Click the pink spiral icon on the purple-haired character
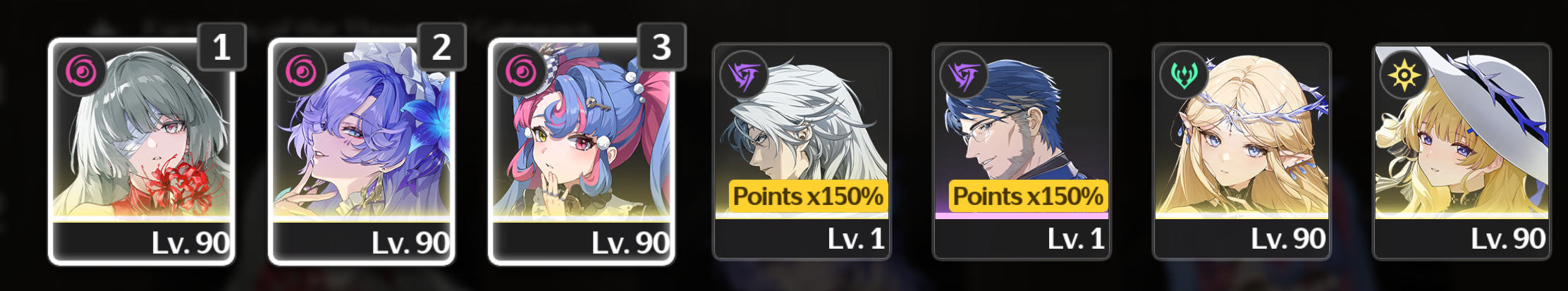This screenshot has height=291, width=1568. coord(302,71)
